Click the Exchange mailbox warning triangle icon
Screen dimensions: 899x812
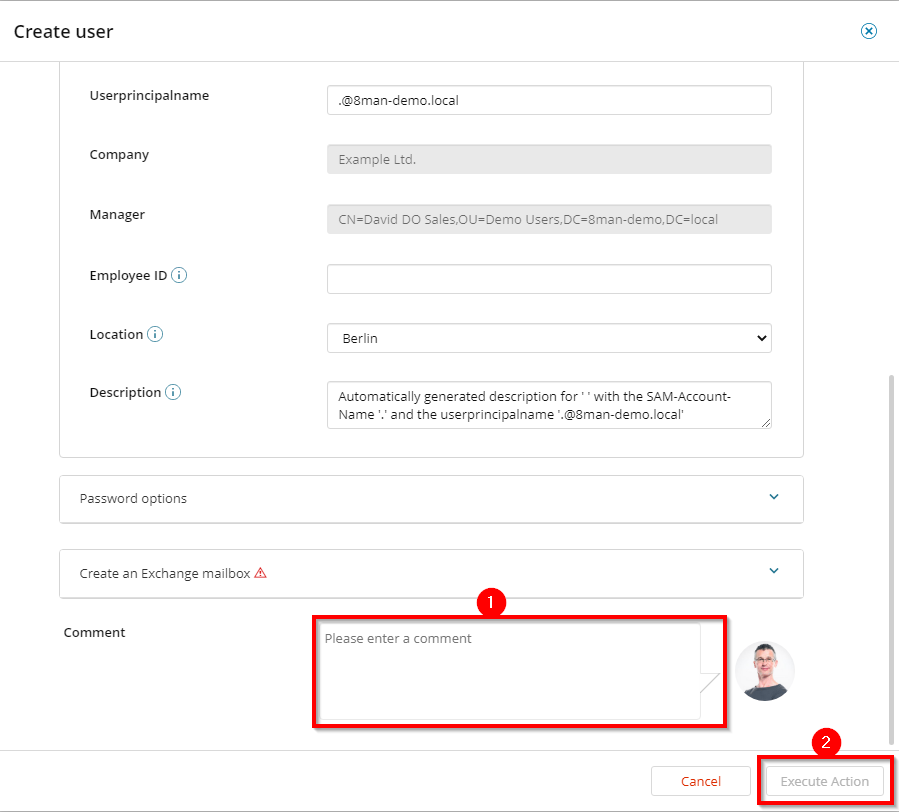[x=260, y=574]
